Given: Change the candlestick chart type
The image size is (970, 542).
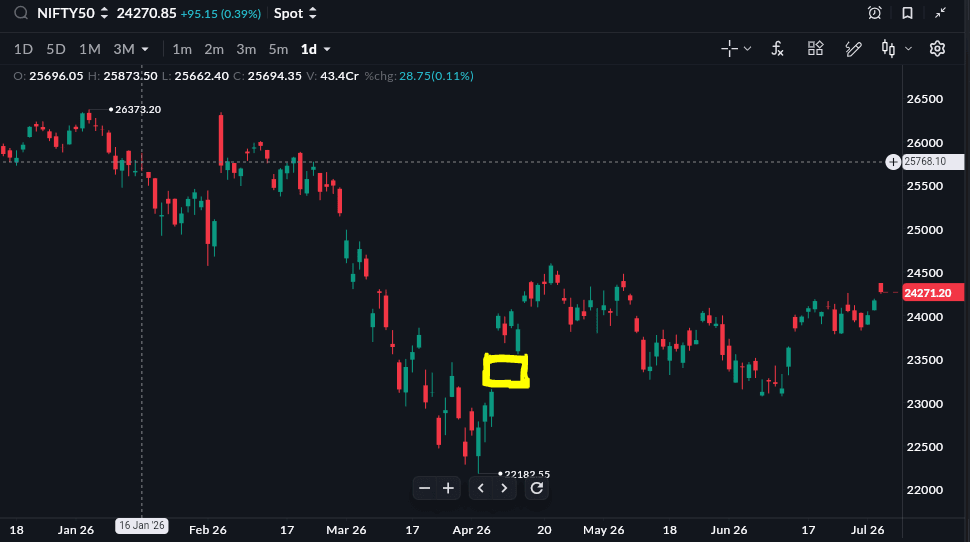Looking at the screenshot, I should pos(888,48).
